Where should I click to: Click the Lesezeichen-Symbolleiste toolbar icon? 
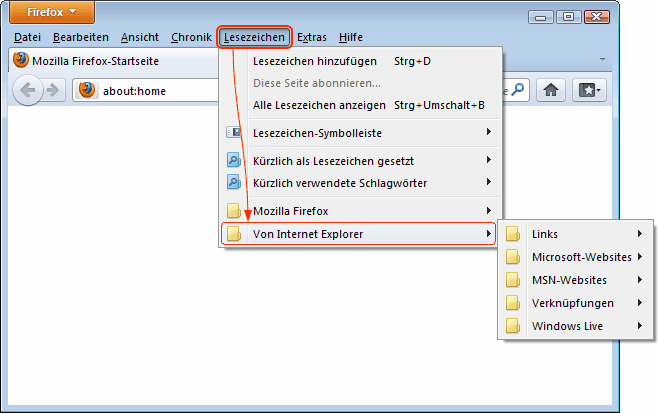[233, 133]
